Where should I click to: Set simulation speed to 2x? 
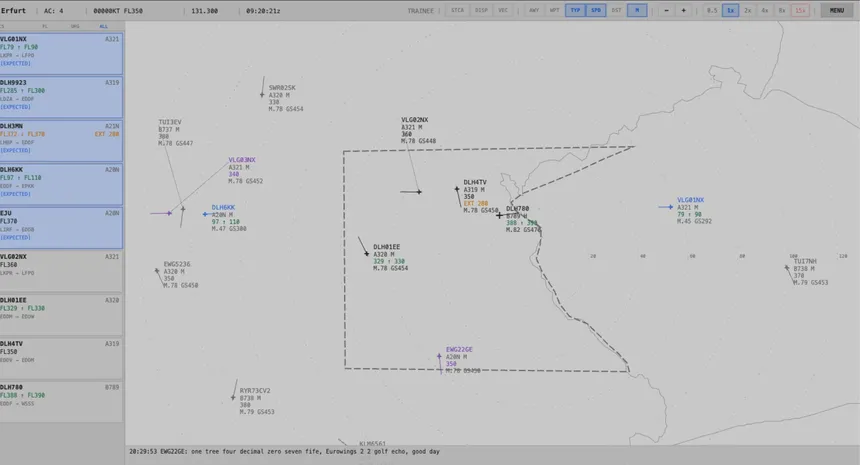pyautogui.click(x=748, y=10)
